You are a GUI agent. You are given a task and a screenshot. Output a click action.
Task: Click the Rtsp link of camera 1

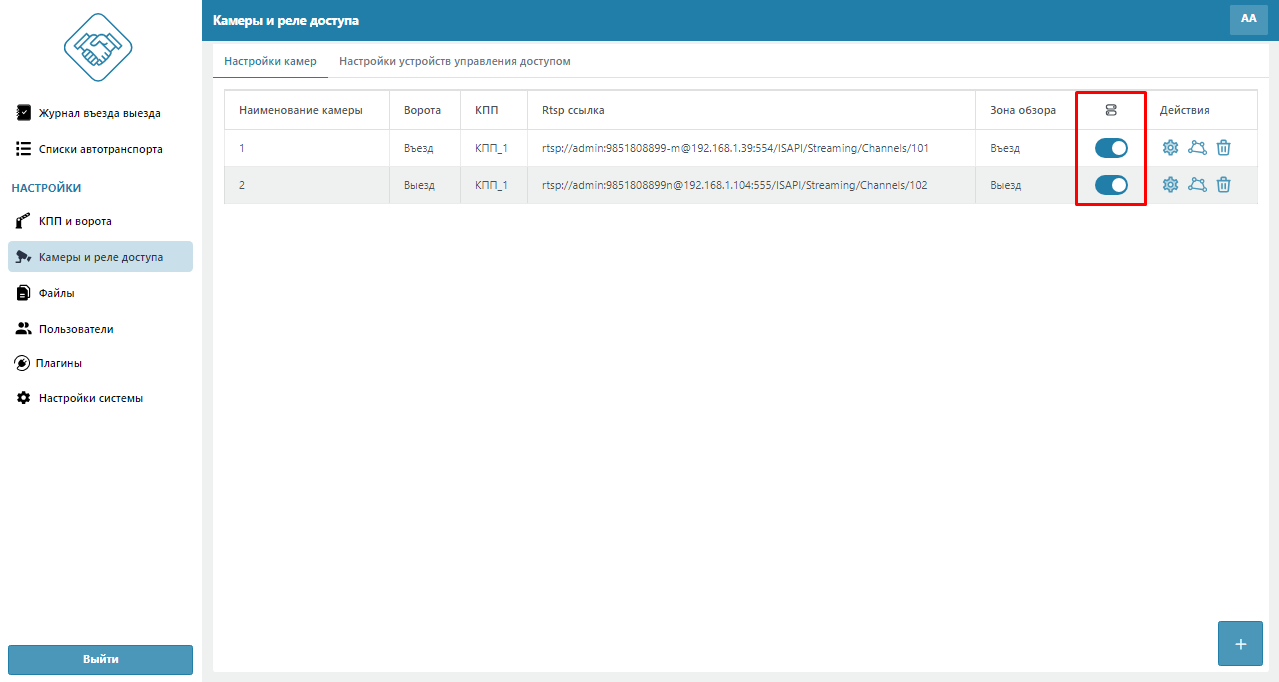coord(735,148)
